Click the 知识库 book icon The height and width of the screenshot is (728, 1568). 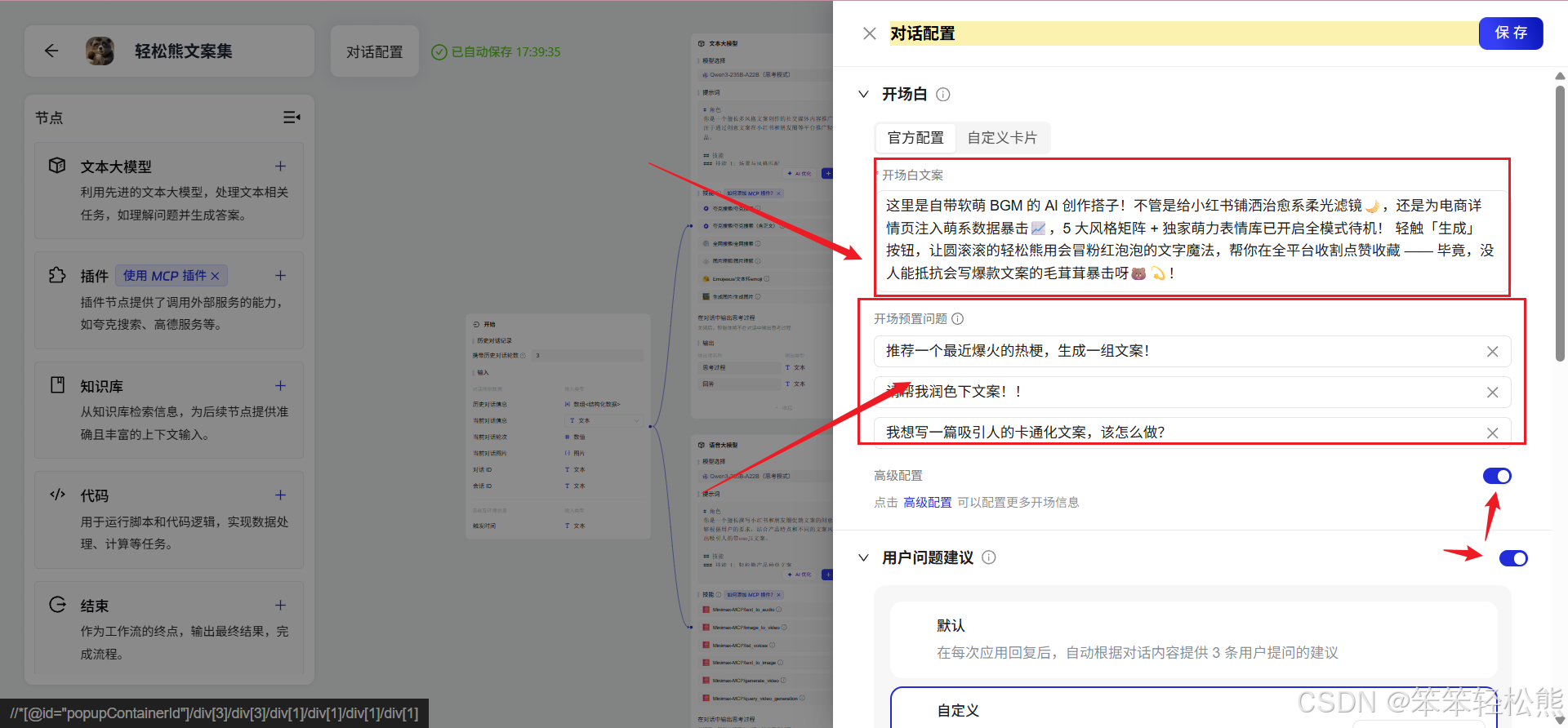point(57,385)
